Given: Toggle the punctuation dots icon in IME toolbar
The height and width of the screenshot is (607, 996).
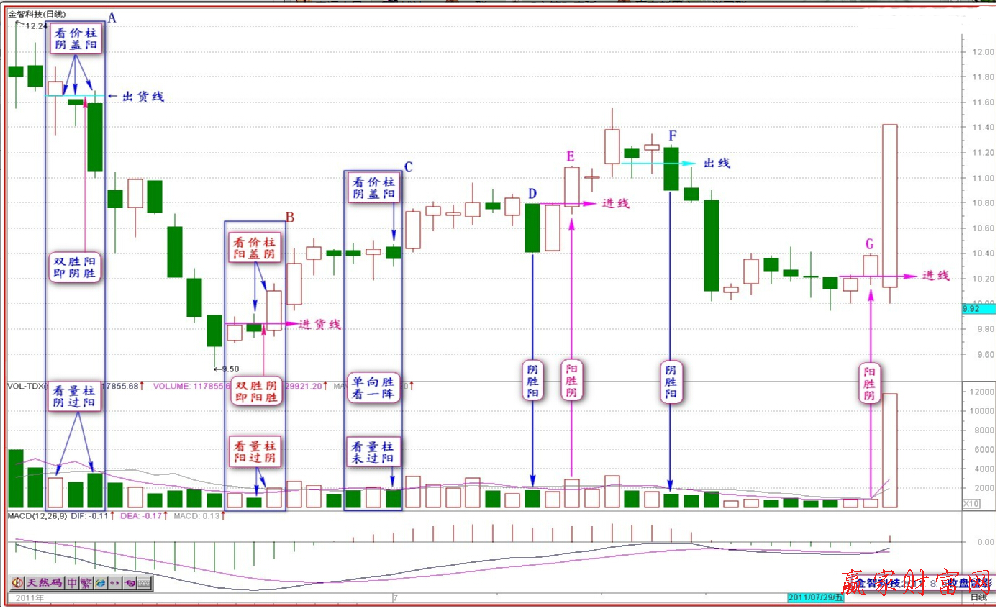Looking at the screenshot, I should click(x=115, y=582).
